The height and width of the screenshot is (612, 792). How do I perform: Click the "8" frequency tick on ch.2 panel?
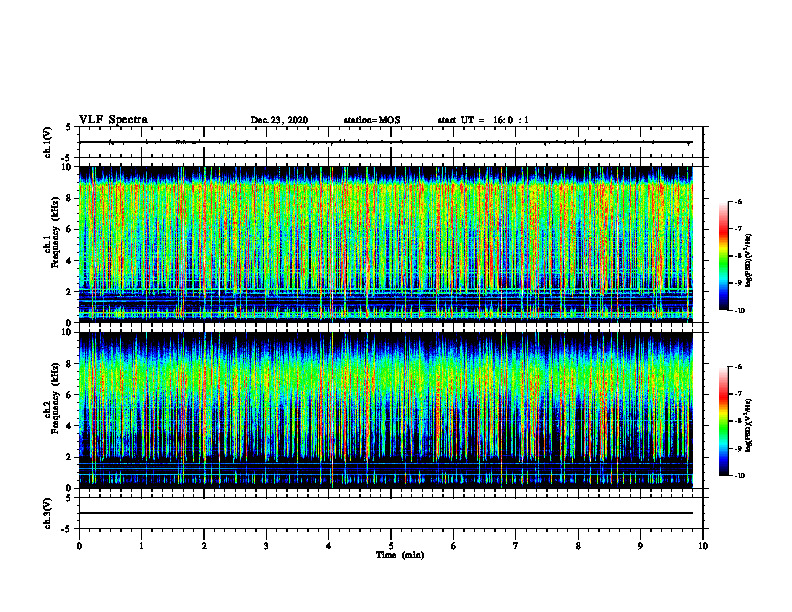[70, 364]
